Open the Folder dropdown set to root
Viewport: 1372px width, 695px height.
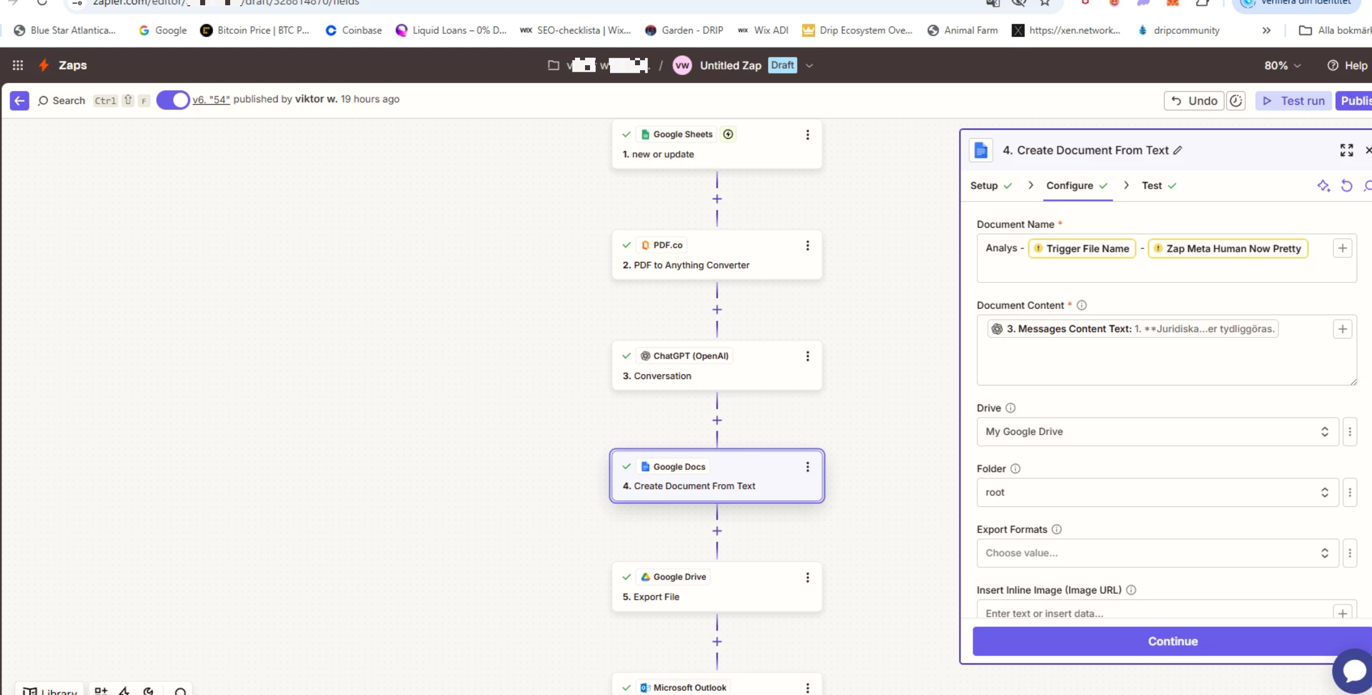(1157, 493)
